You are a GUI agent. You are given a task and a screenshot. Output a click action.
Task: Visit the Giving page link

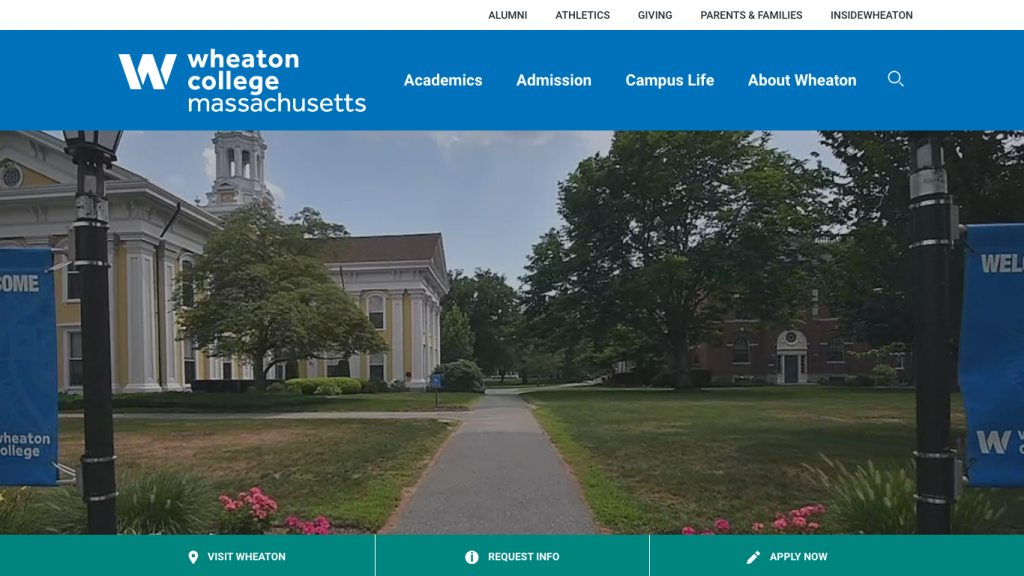(x=655, y=15)
